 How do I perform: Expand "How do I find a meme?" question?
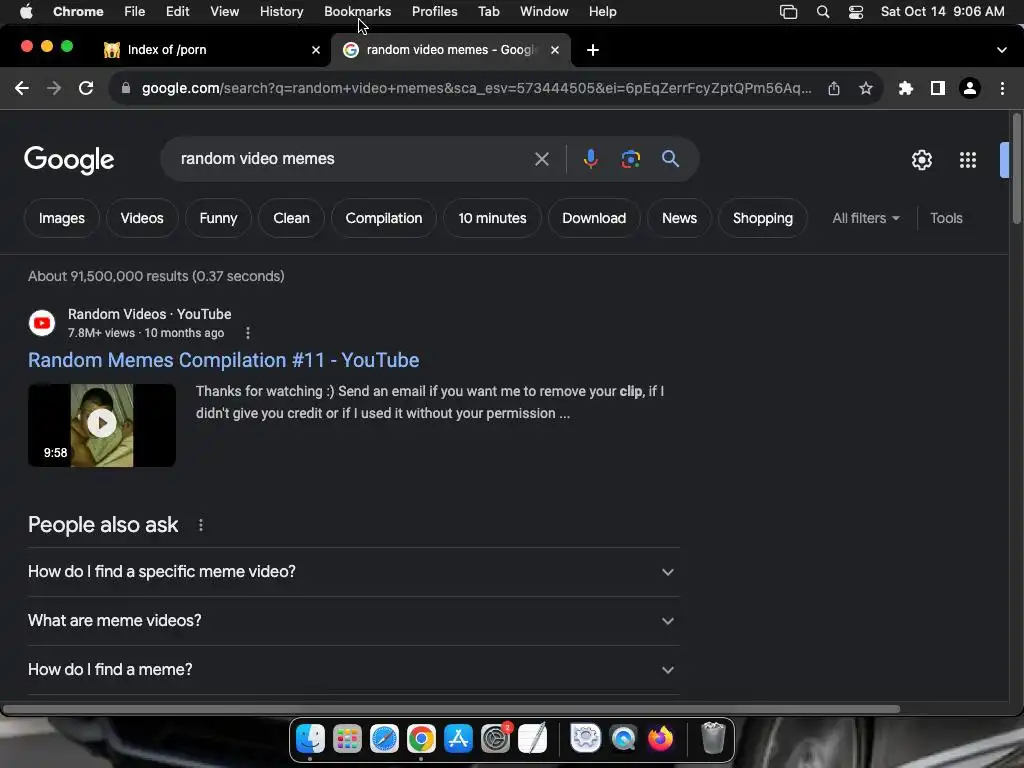tap(353, 670)
